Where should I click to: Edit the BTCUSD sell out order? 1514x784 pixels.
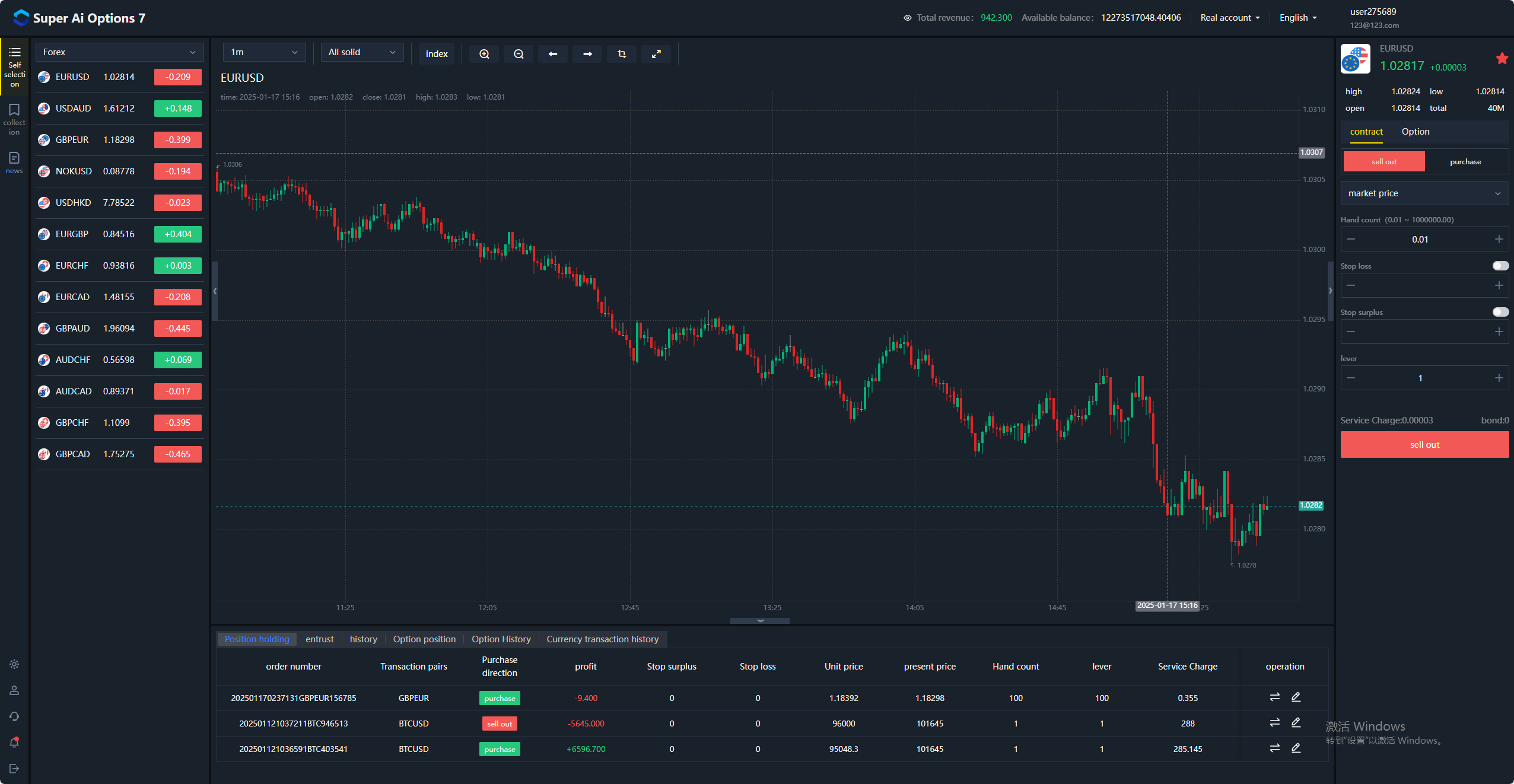click(1296, 723)
